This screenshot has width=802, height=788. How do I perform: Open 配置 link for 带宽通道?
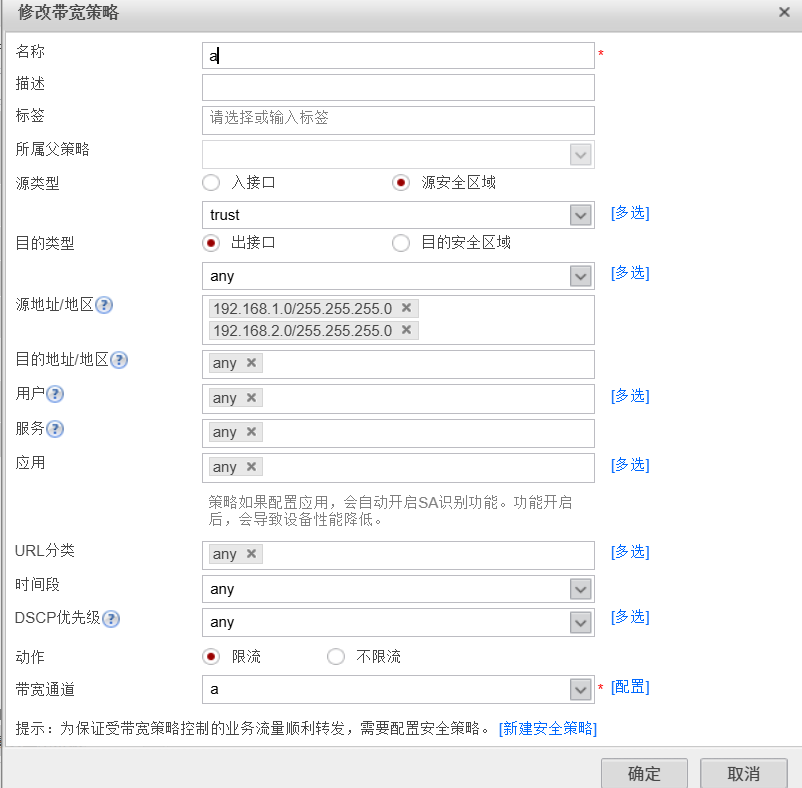tap(630, 687)
